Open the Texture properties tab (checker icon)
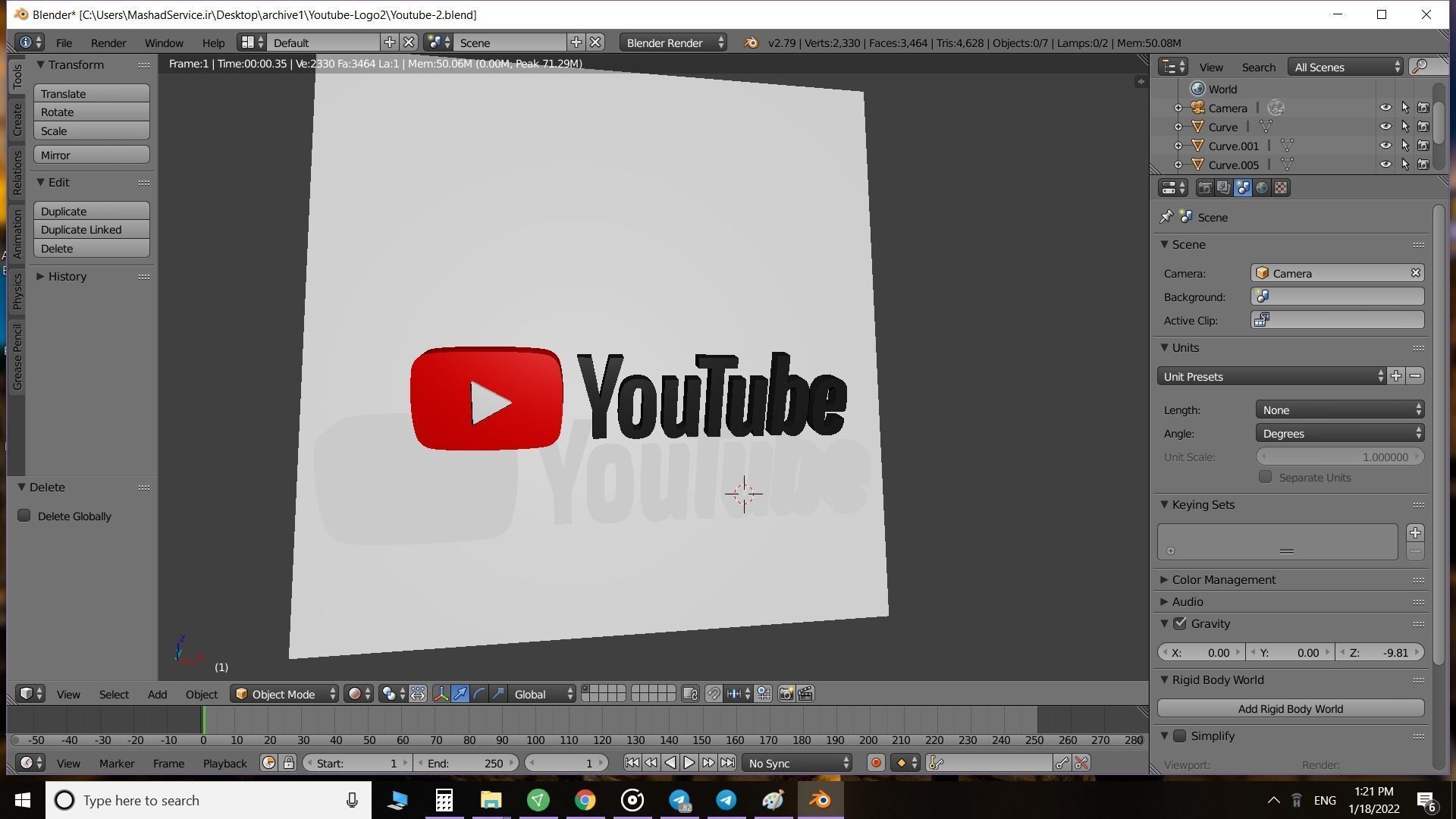This screenshot has height=819, width=1456. [x=1281, y=188]
